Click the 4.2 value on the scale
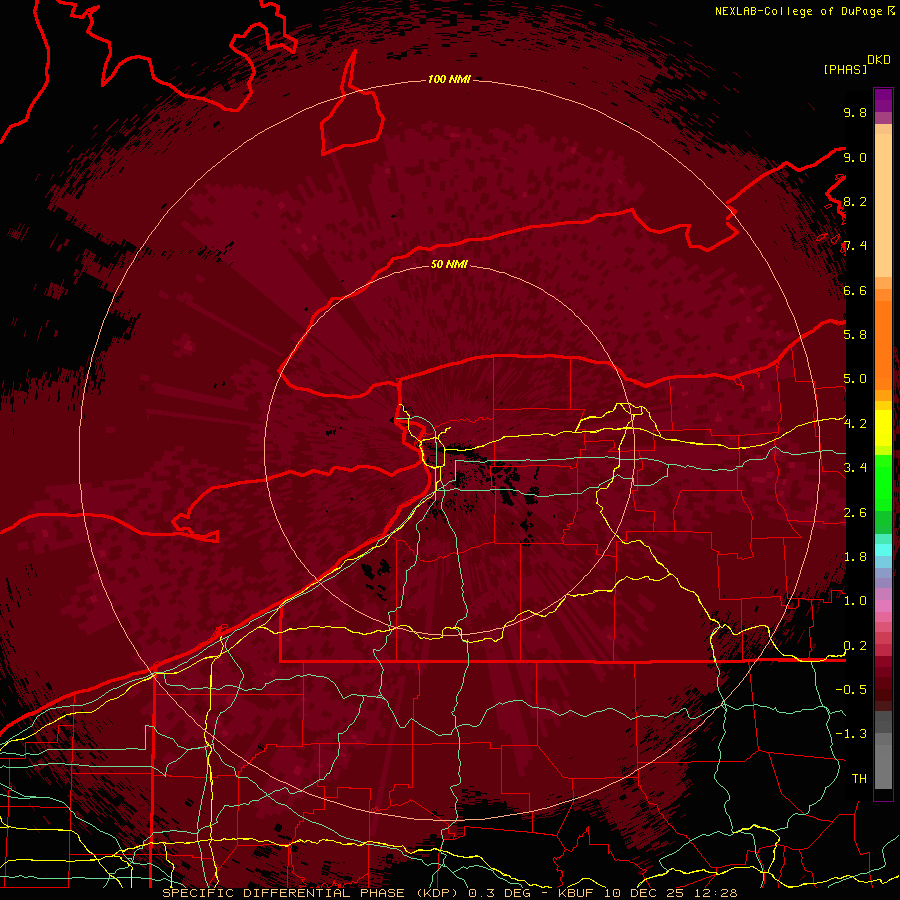900x900 pixels. [x=855, y=424]
